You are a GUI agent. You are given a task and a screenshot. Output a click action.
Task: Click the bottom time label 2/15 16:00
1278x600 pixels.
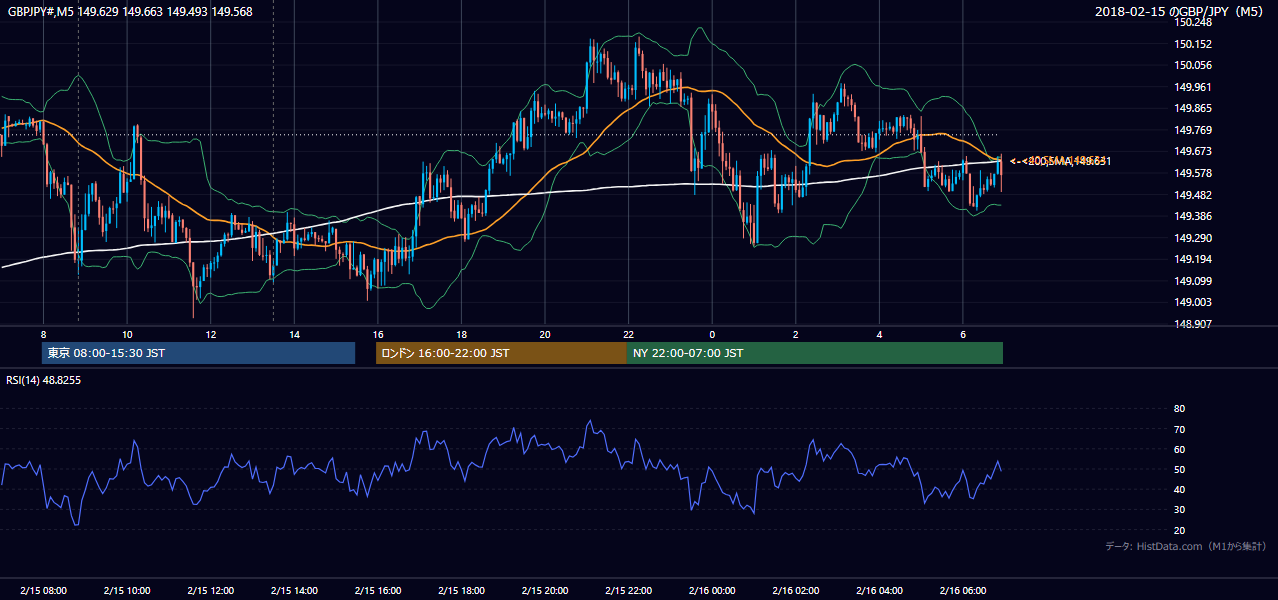[377, 591]
